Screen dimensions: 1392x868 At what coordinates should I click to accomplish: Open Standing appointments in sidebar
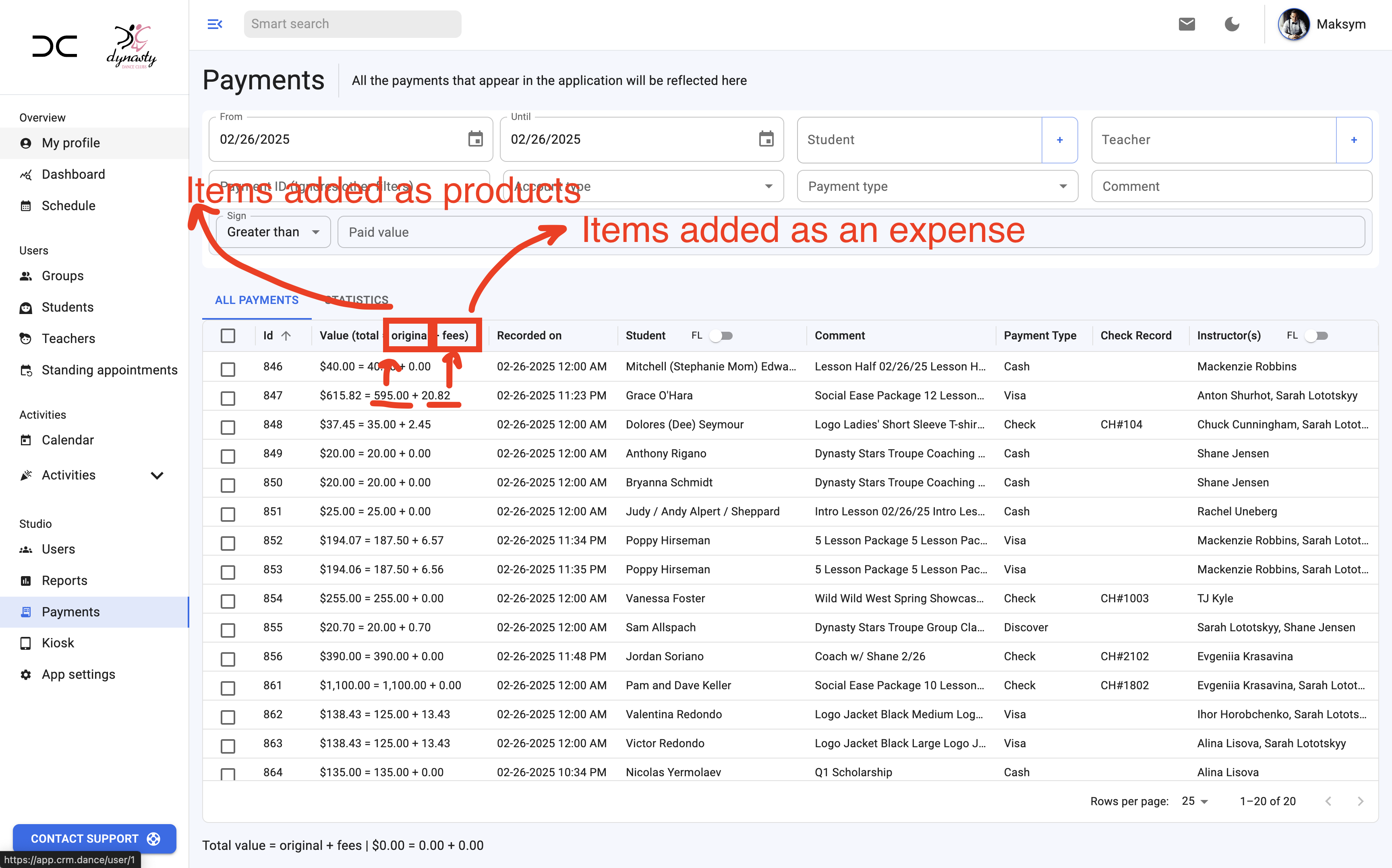tap(94, 370)
